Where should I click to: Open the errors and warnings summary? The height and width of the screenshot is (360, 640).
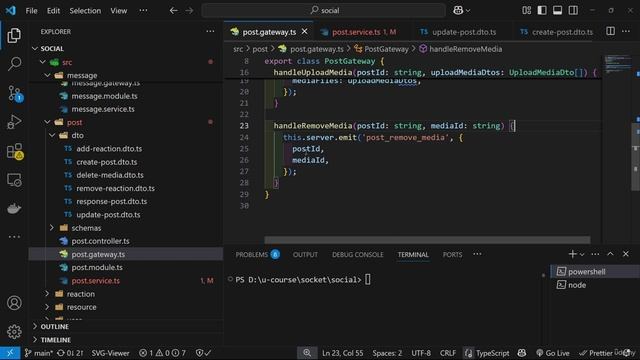[x=162, y=353]
